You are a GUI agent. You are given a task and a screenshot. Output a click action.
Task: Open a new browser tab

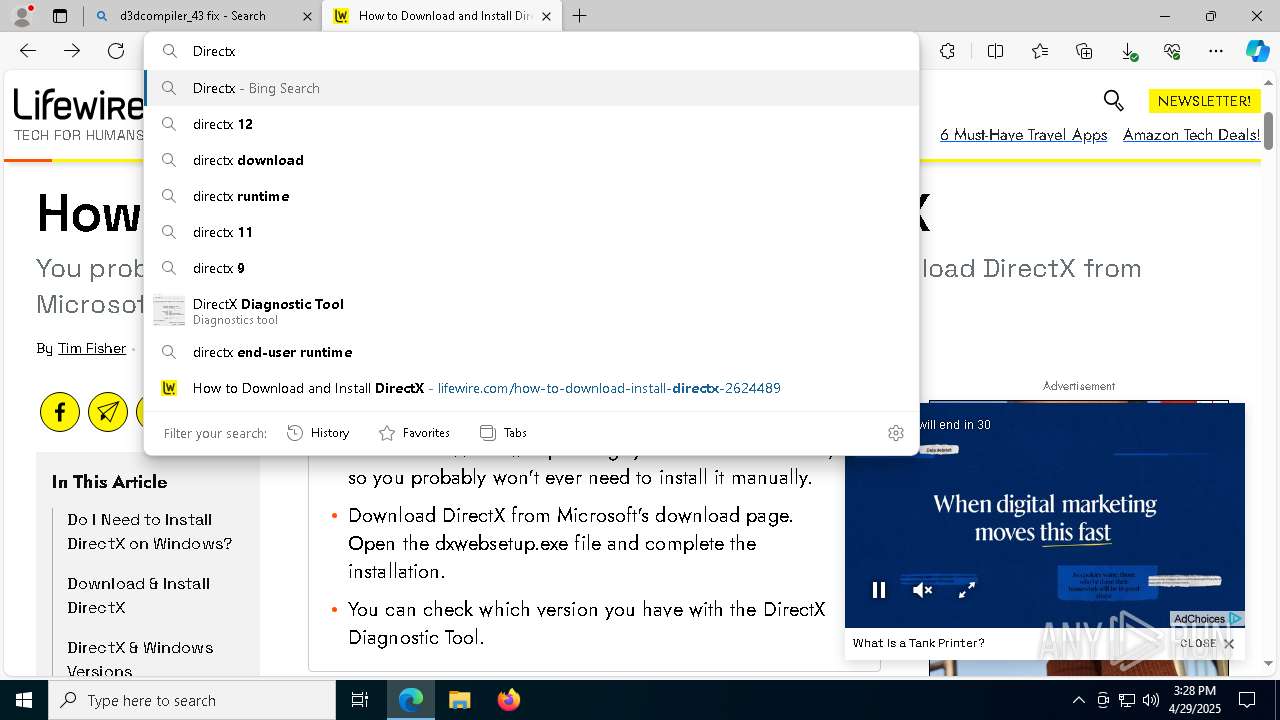pyautogui.click(x=579, y=16)
